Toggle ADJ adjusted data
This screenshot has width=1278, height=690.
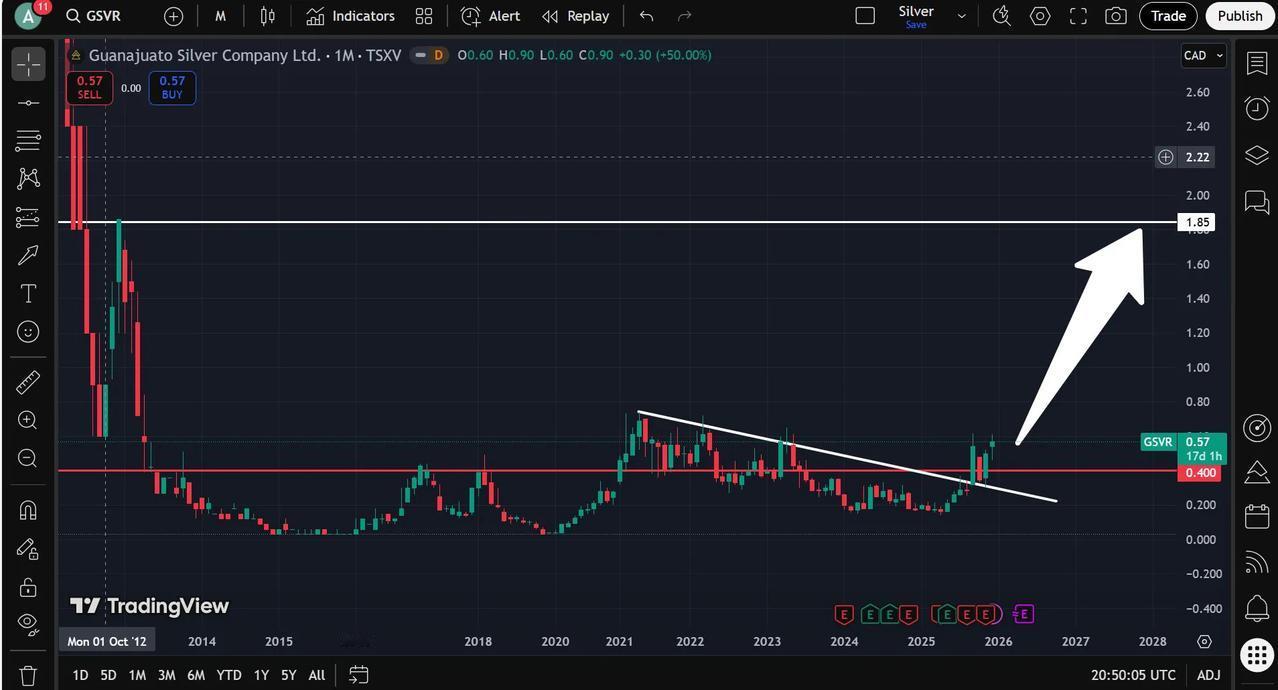pyautogui.click(x=1208, y=675)
